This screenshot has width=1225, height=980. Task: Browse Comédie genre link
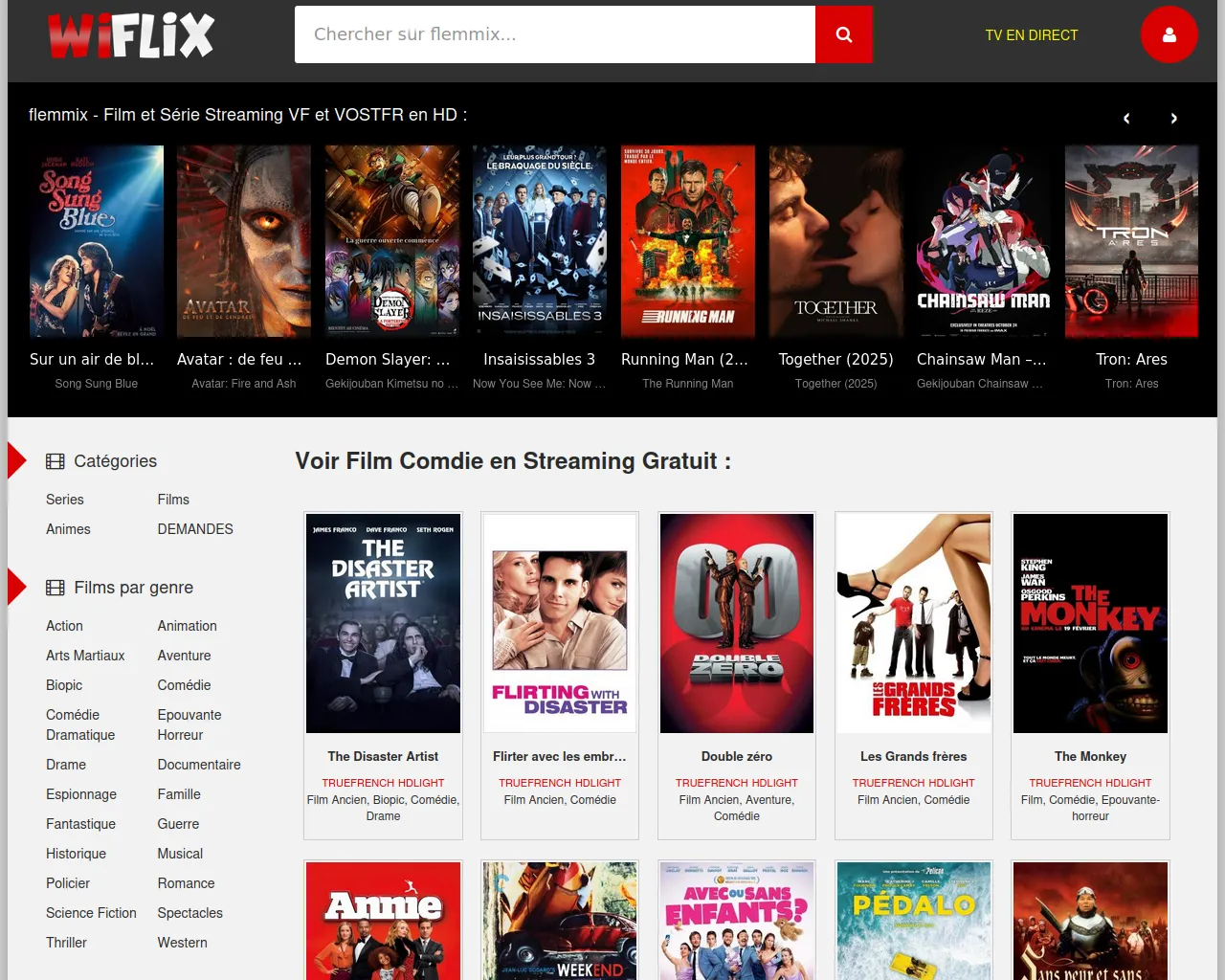pos(185,685)
